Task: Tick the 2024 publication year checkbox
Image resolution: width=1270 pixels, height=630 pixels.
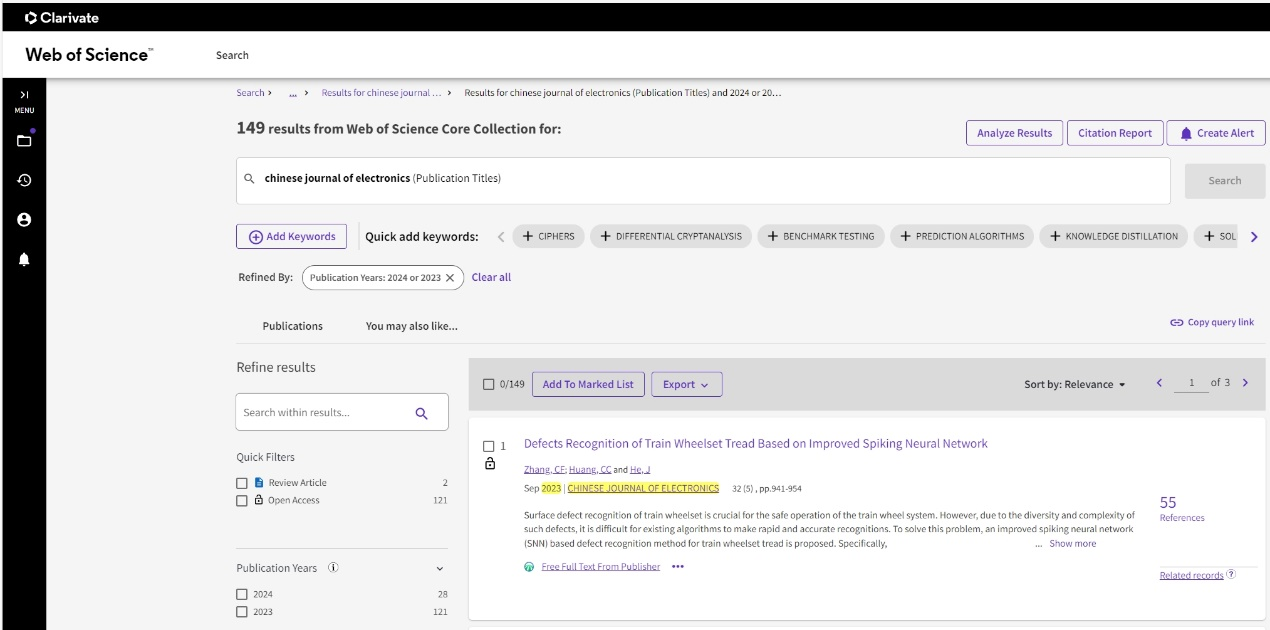Action: 242,594
